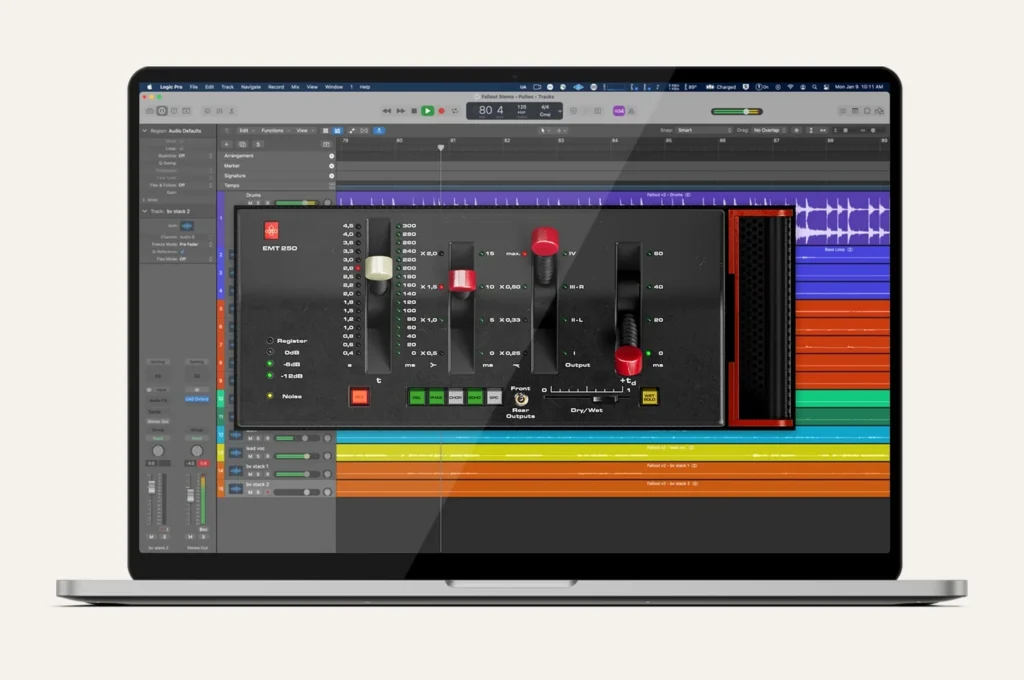This screenshot has width=1024, height=680.
Task: Toggle the Show Automation button in tracks menu bar
Action: [x=352, y=131]
